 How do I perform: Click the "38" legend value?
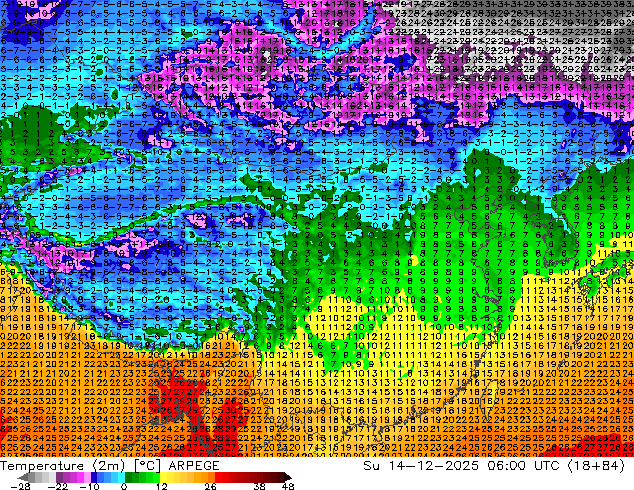(259, 486)
